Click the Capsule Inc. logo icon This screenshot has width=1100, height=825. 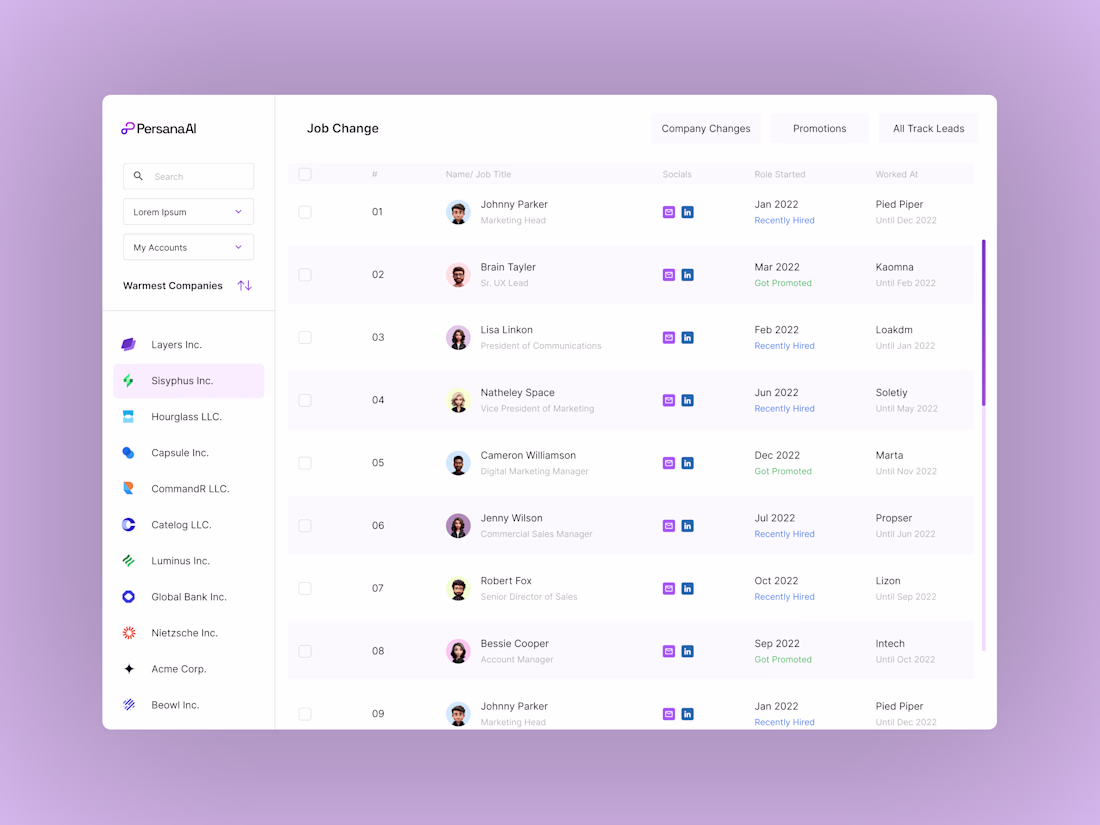point(128,452)
